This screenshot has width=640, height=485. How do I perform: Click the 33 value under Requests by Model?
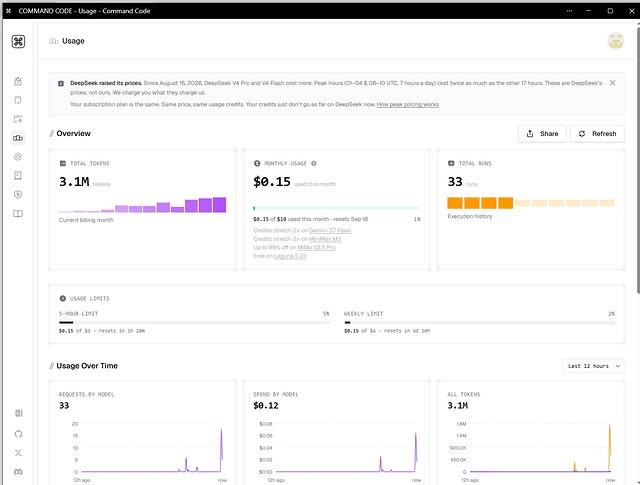(64, 405)
